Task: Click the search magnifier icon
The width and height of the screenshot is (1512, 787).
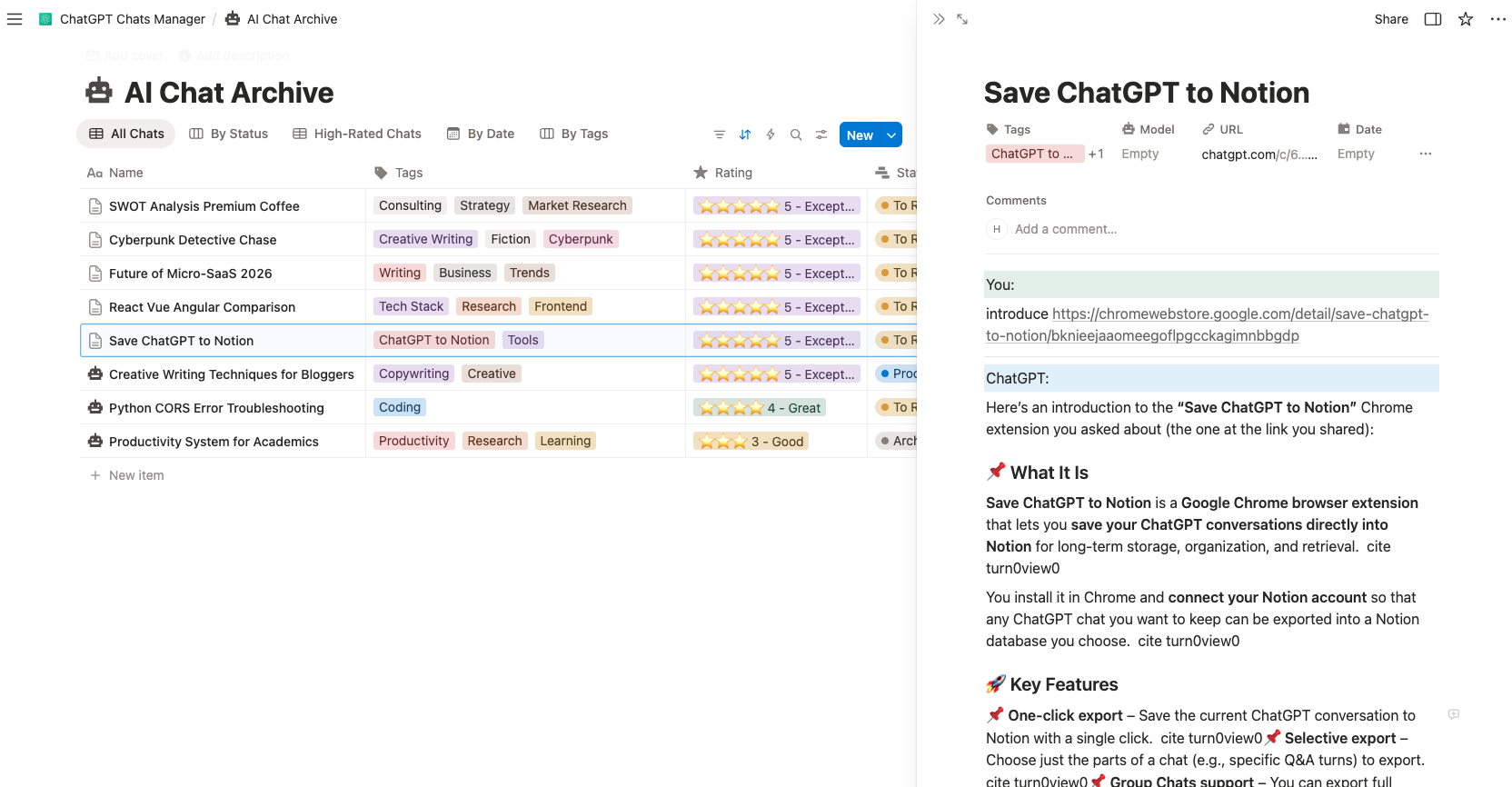Action: (x=796, y=134)
